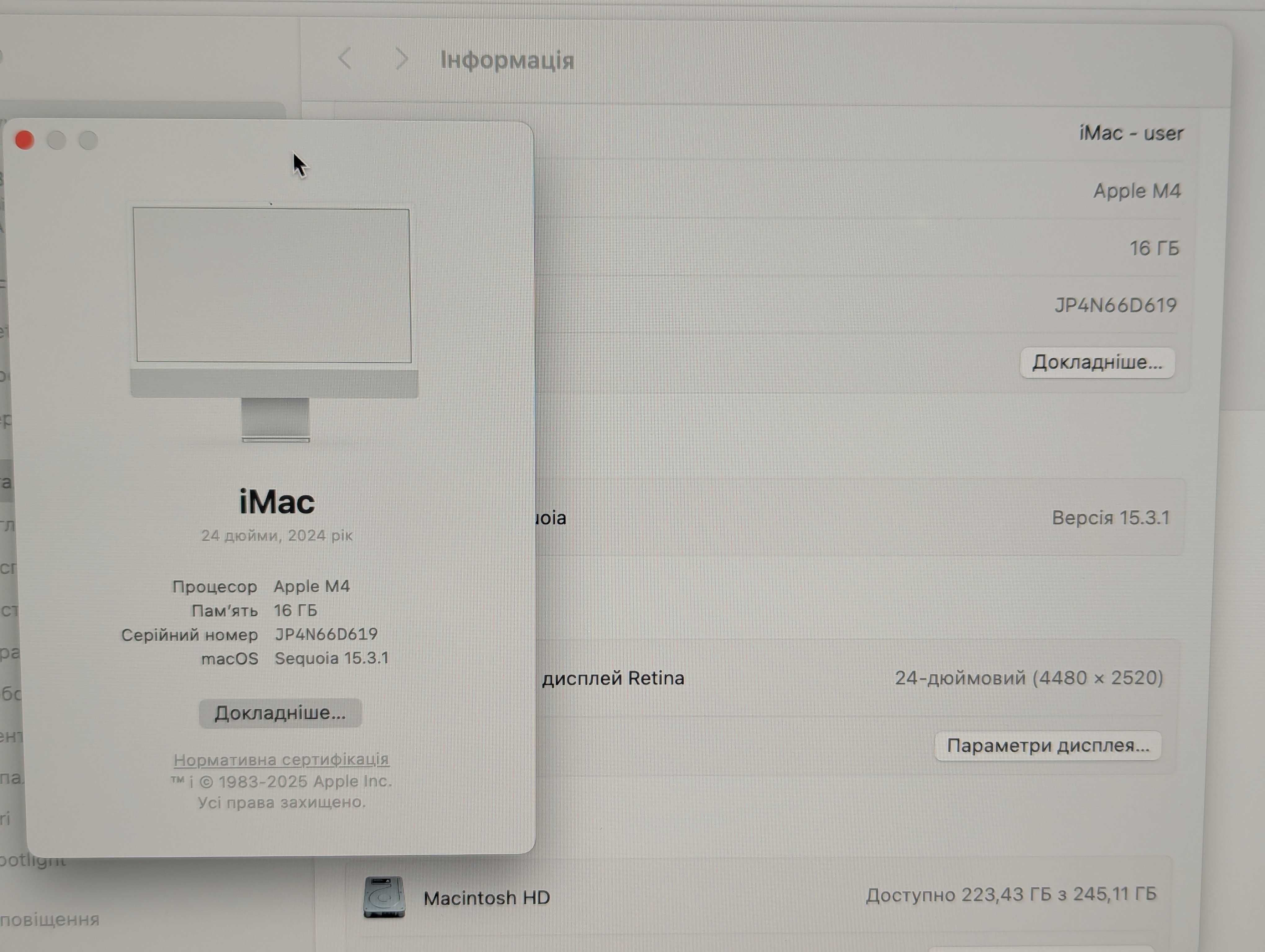Click the Серійний номер label
The width and height of the screenshot is (1265, 952).
pos(189,635)
